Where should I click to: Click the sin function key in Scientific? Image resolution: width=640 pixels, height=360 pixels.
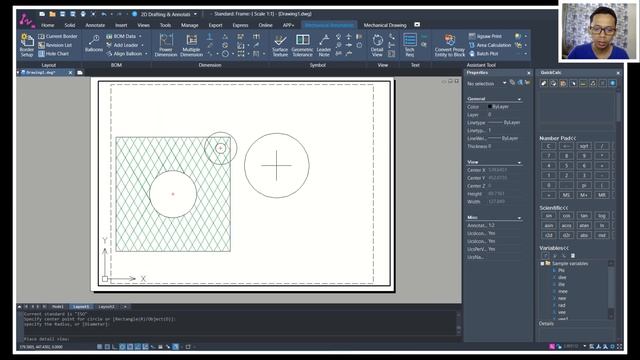(548, 216)
